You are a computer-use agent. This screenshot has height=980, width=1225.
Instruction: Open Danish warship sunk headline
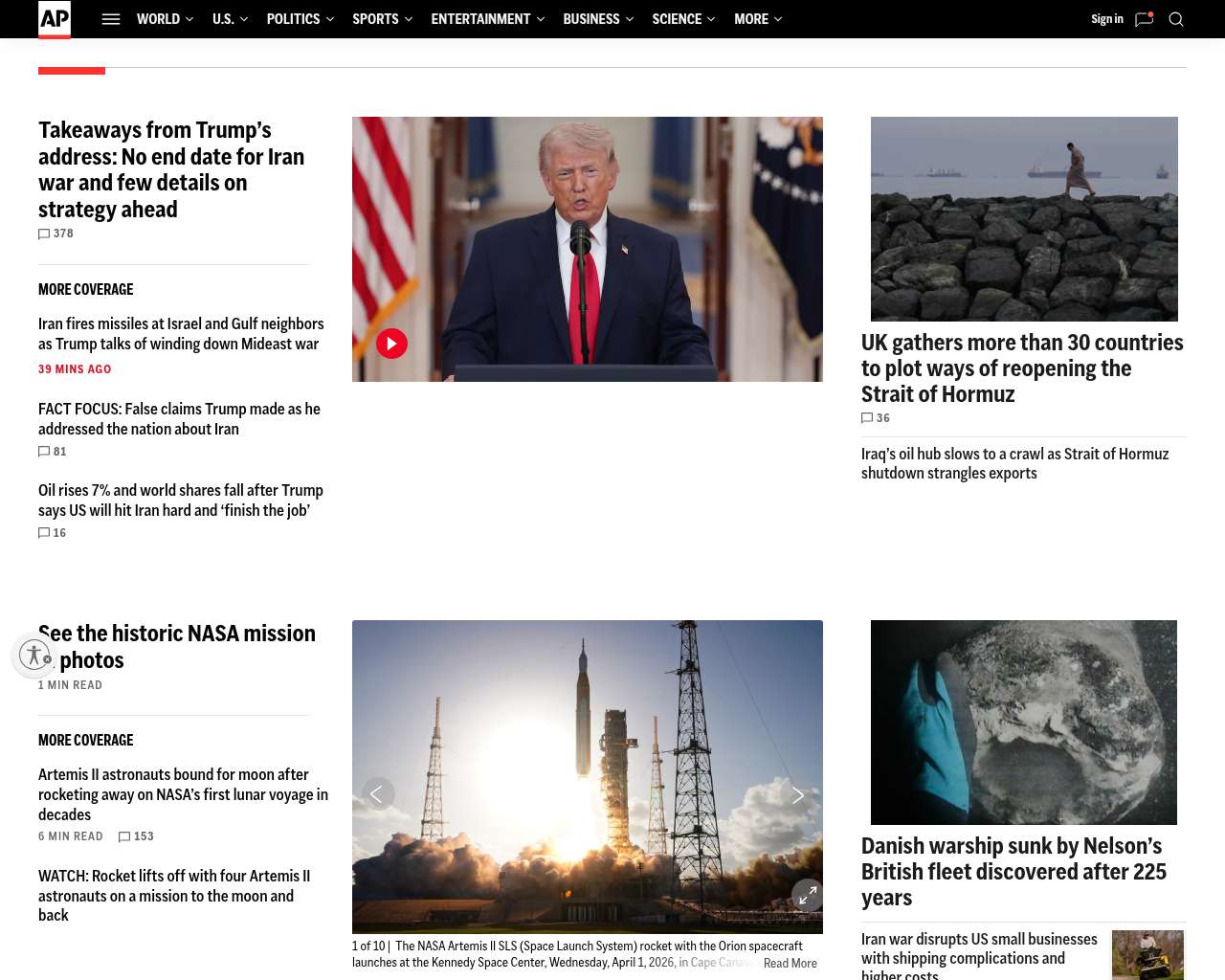[x=1013, y=872]
